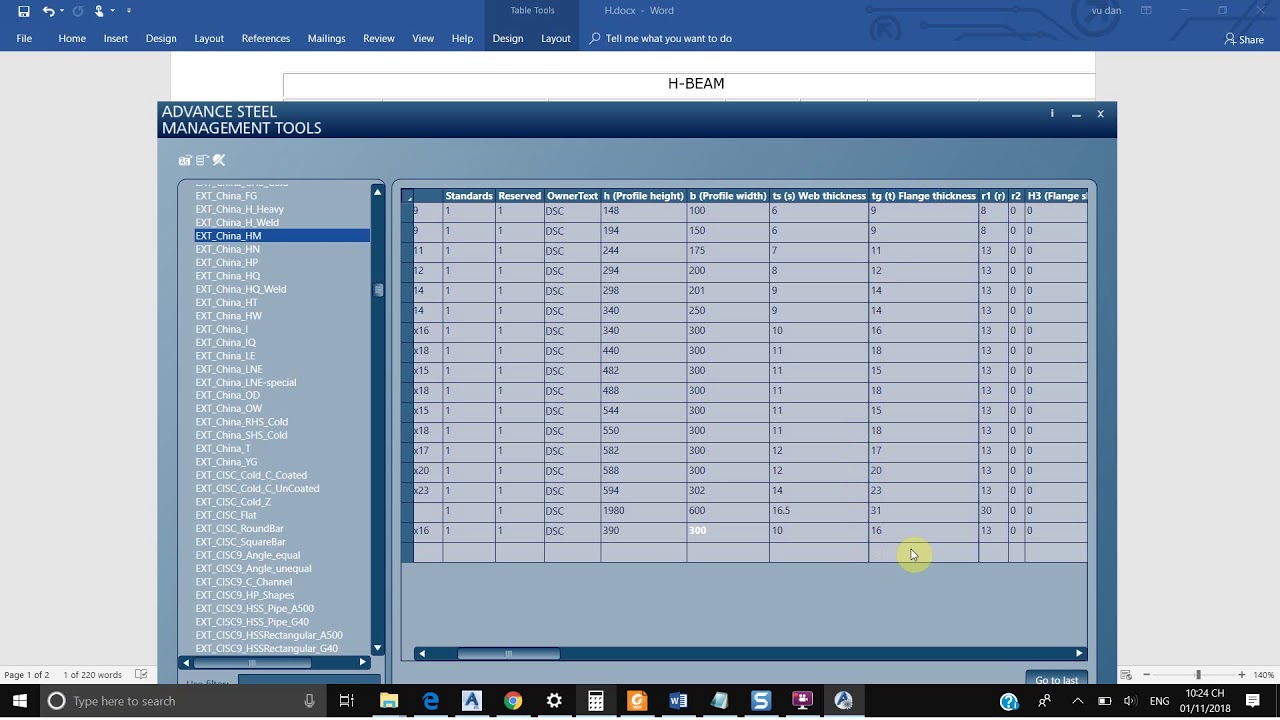
Task: Open the Help ribbon tab
Action: coord(462,38)
